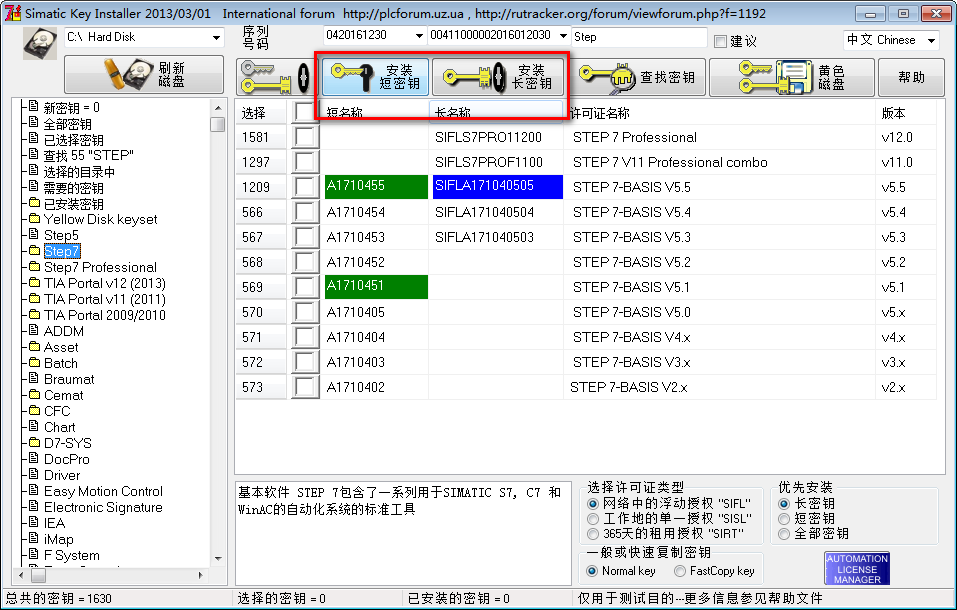Click the document icon beside F System

[x=34, y=554]
